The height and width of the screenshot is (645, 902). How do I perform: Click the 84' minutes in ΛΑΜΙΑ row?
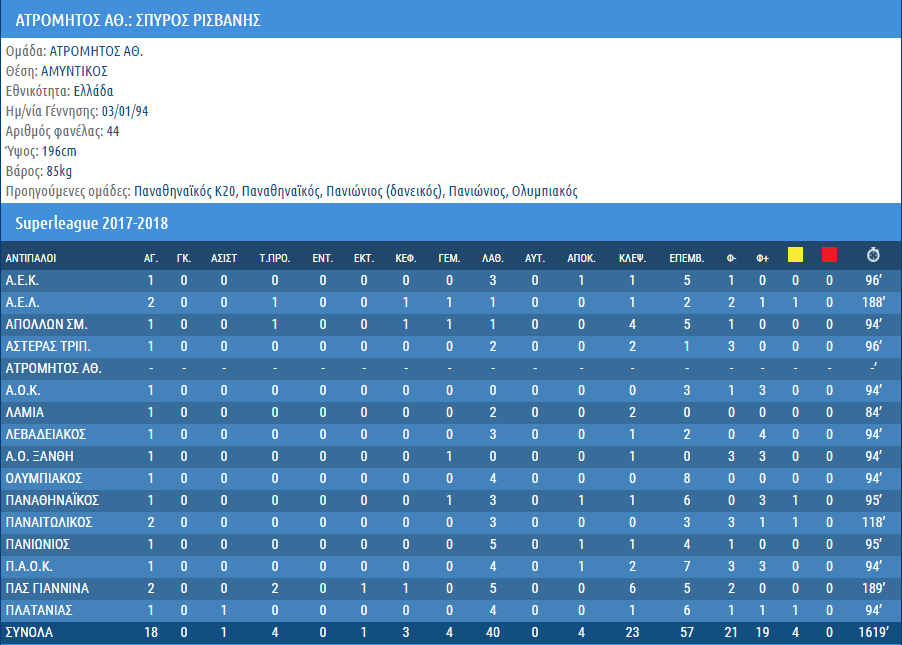click(873, 412)
